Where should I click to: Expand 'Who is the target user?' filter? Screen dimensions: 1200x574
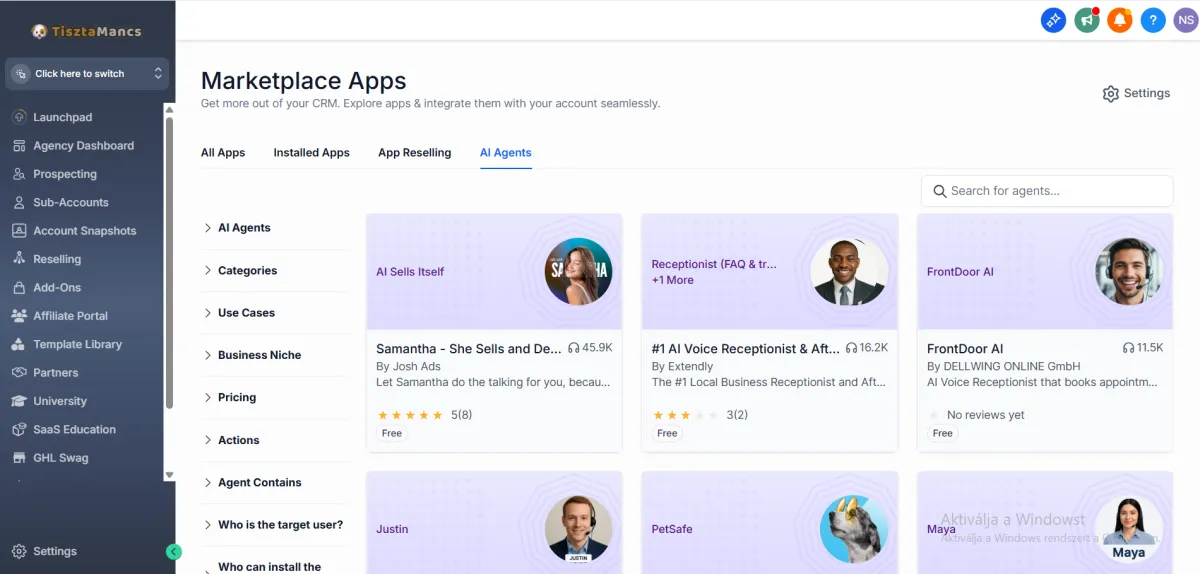click(x=275, y=525)
